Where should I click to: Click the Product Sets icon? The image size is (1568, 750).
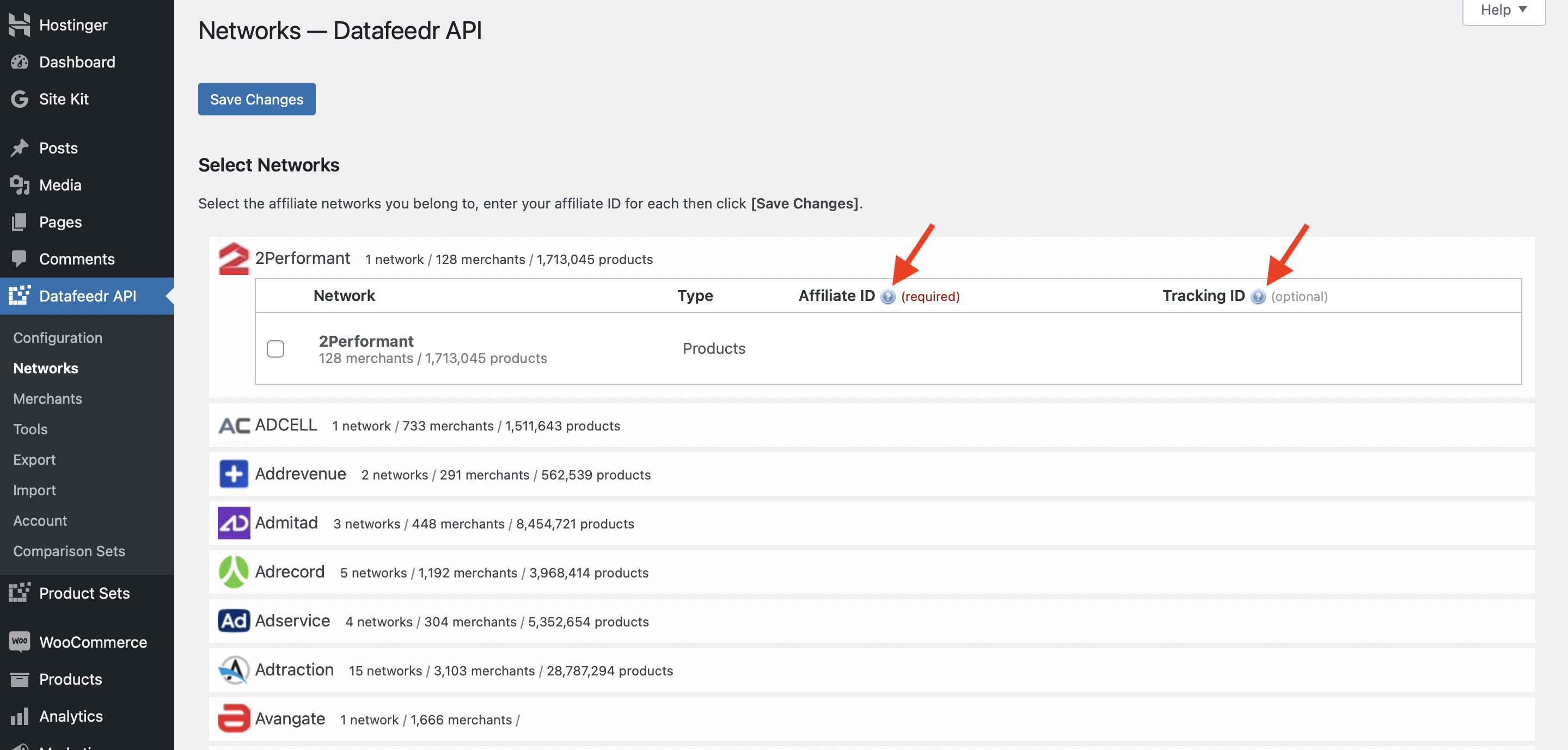coord(20,593)
